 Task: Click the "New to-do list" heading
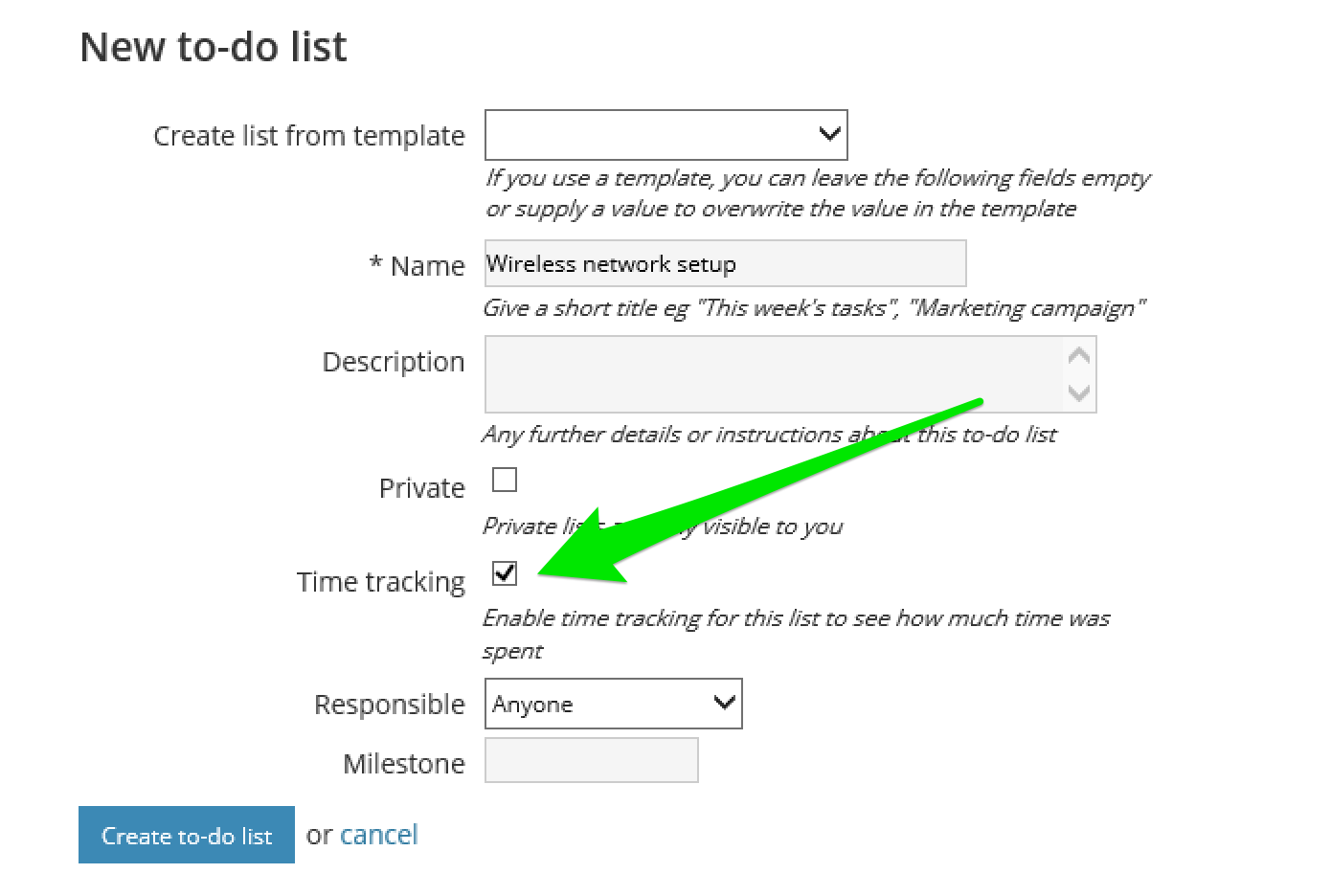coord(213,46)
